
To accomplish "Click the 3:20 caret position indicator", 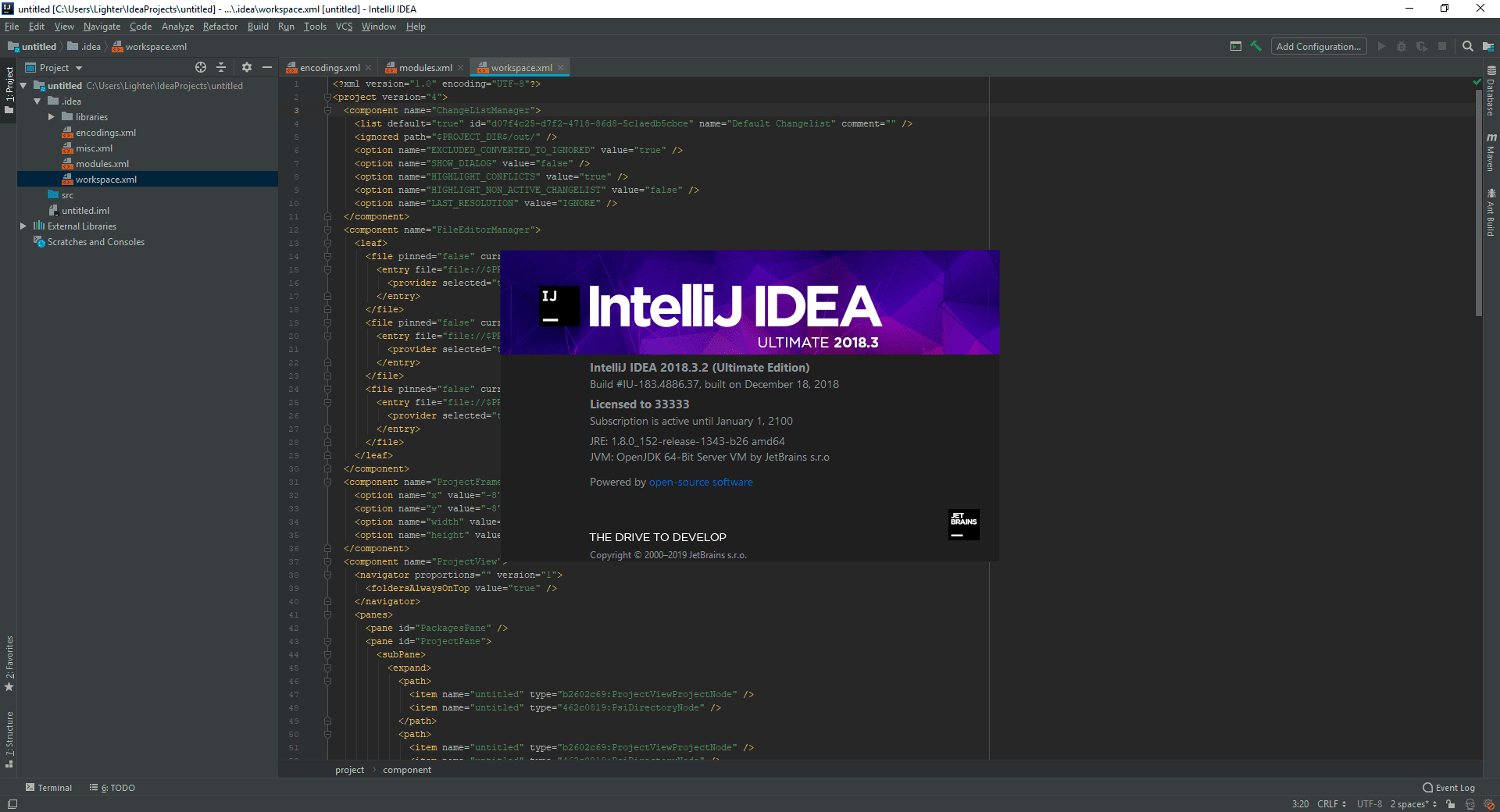I will click(x=1300, y=803).
